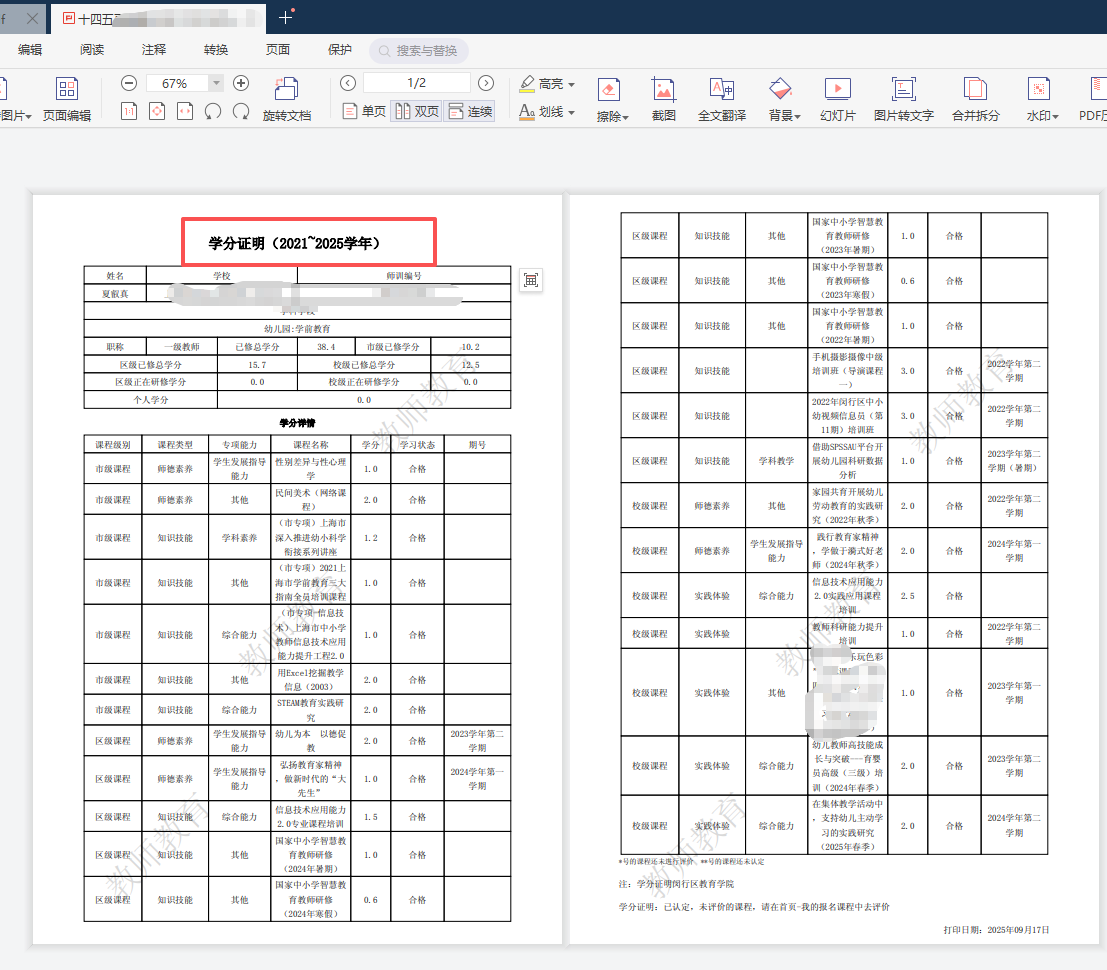The height and width of the screenshot is (970, 1107).
Task: Open the 阅读 menu tab
Action: pyautogui.click(x=92, y=49)
